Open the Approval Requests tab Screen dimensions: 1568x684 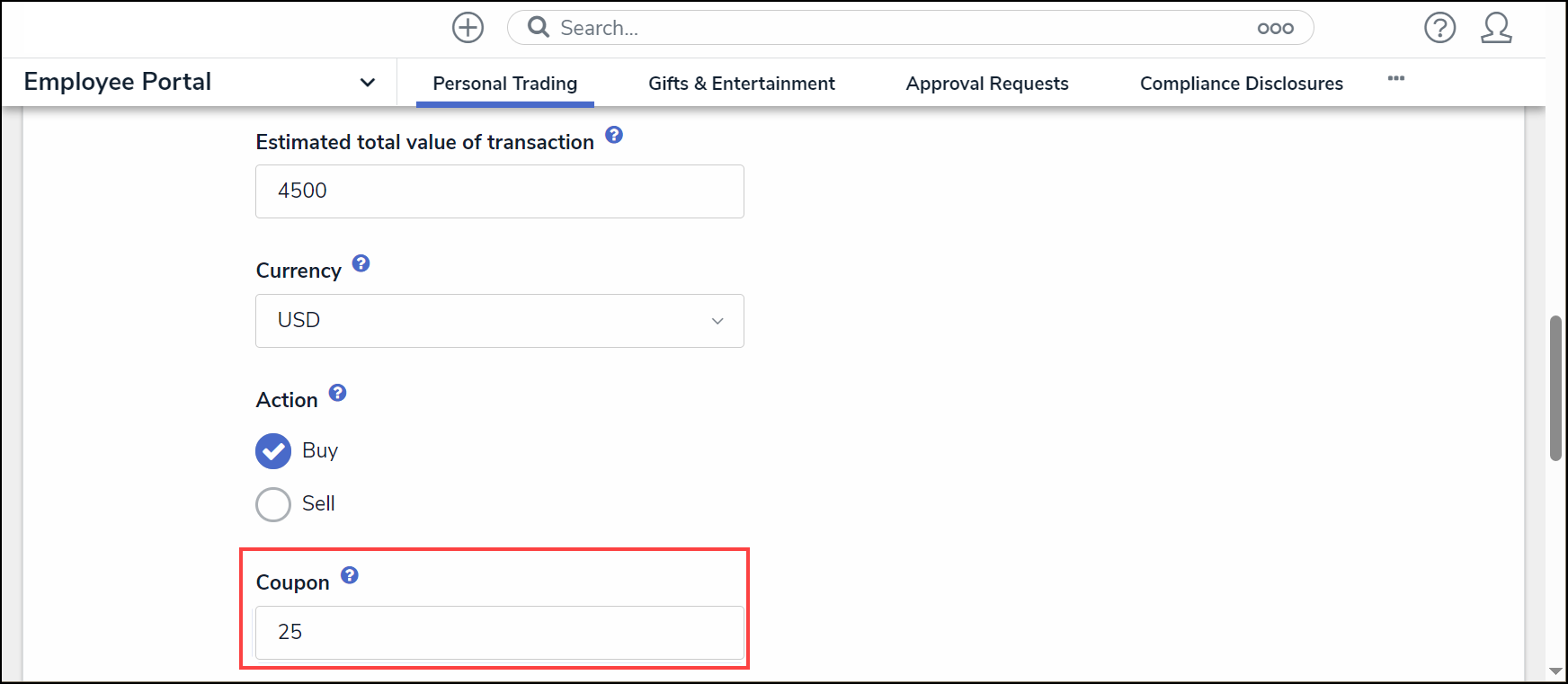[987, 83]
